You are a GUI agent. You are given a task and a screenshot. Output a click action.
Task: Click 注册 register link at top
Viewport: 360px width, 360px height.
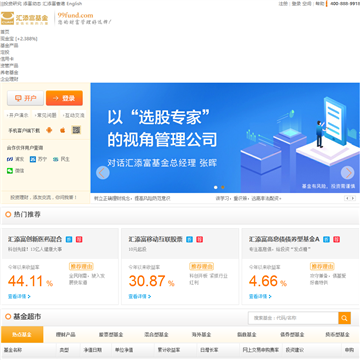tap(283, 4)
